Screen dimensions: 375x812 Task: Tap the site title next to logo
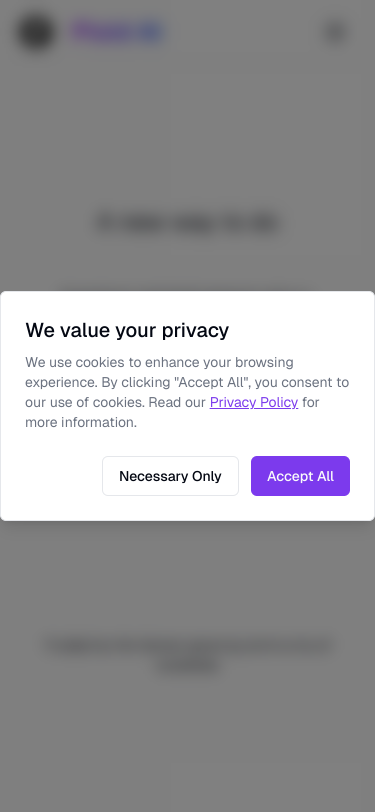118,32
